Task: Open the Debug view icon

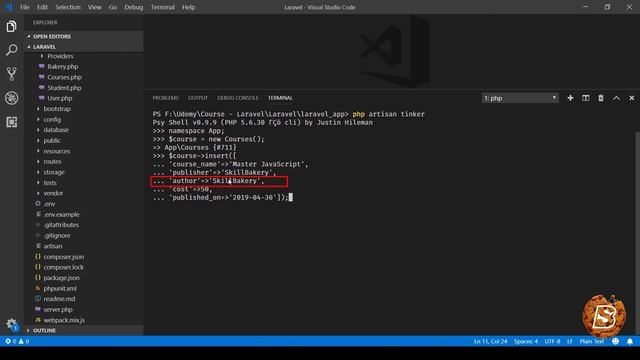Action: [11, 98]
